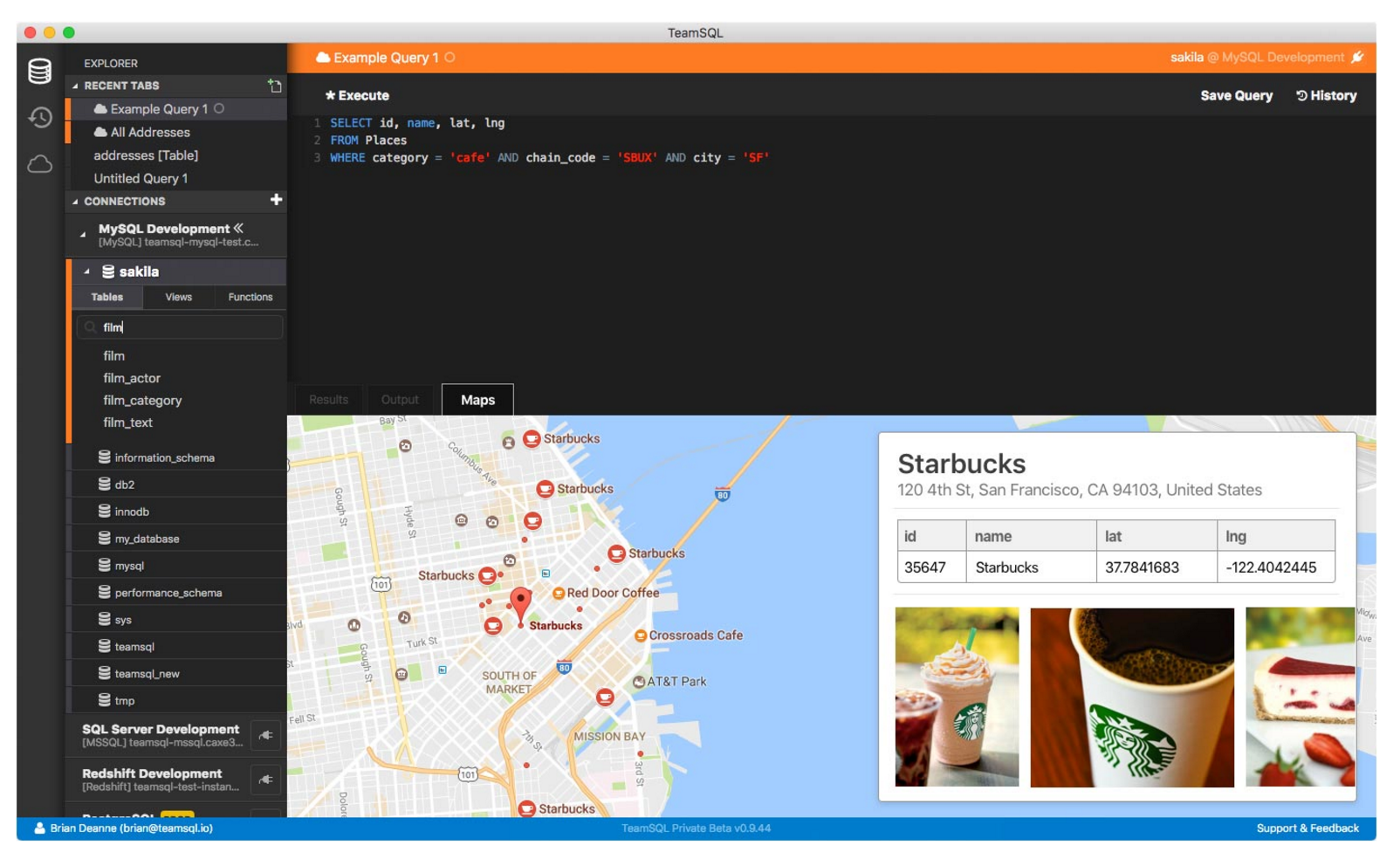Click the cloud icon beside Example Query 1
The width and height of the screenshot is (1400, 852).
pyautogui.click(x=324, y=58)
